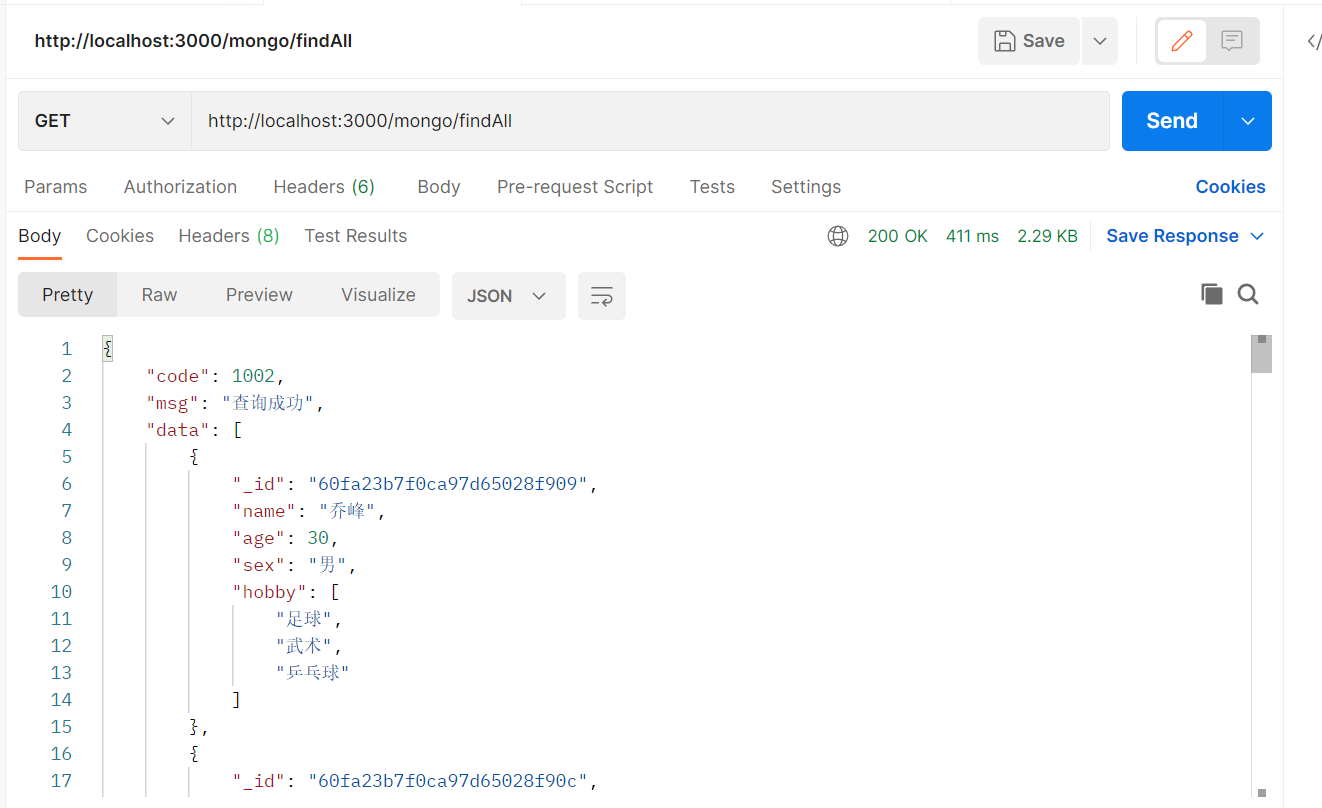Switch response view to Preview
1322x808 pixels.
point(259,295)
